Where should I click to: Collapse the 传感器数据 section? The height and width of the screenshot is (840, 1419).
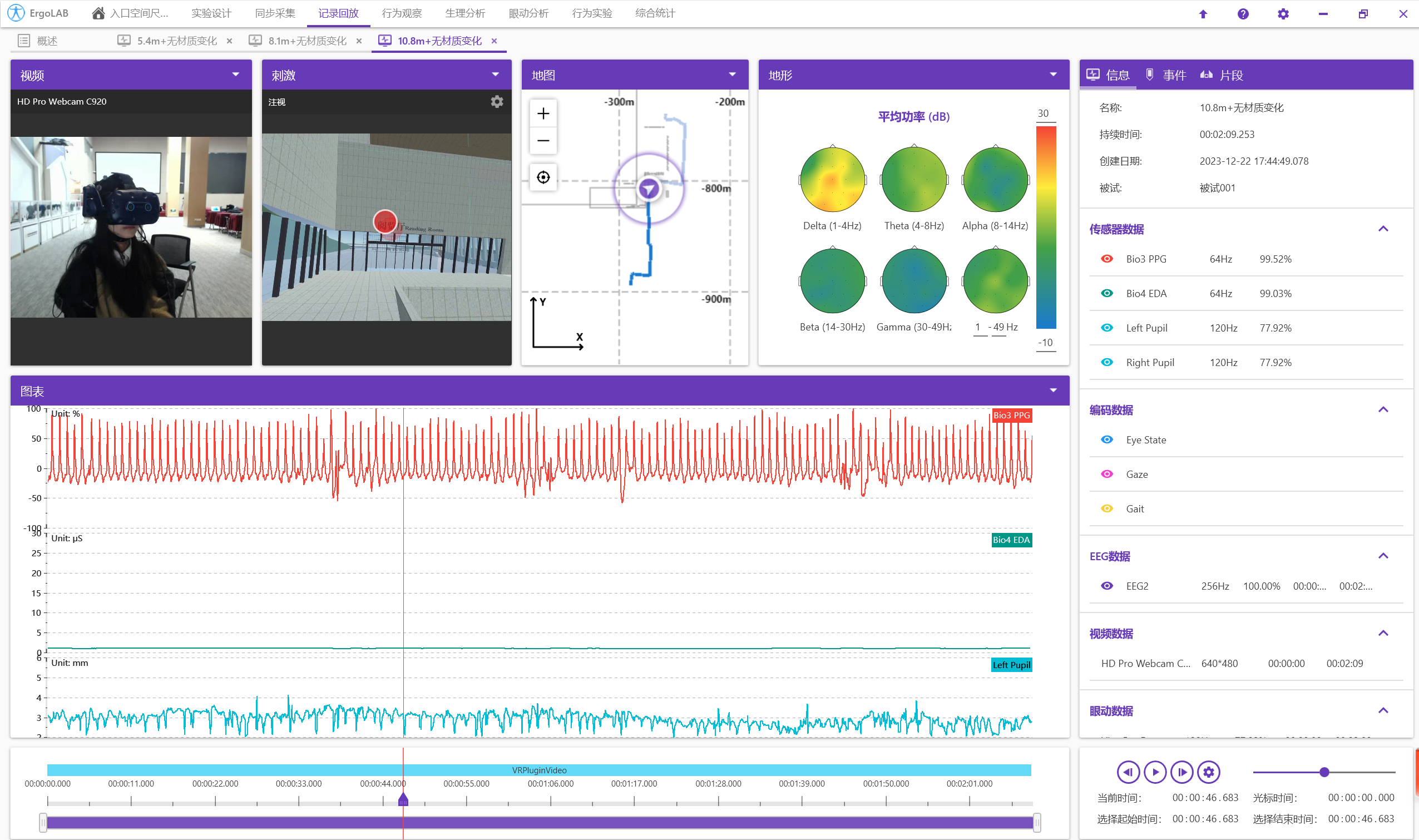[1383, 229]
